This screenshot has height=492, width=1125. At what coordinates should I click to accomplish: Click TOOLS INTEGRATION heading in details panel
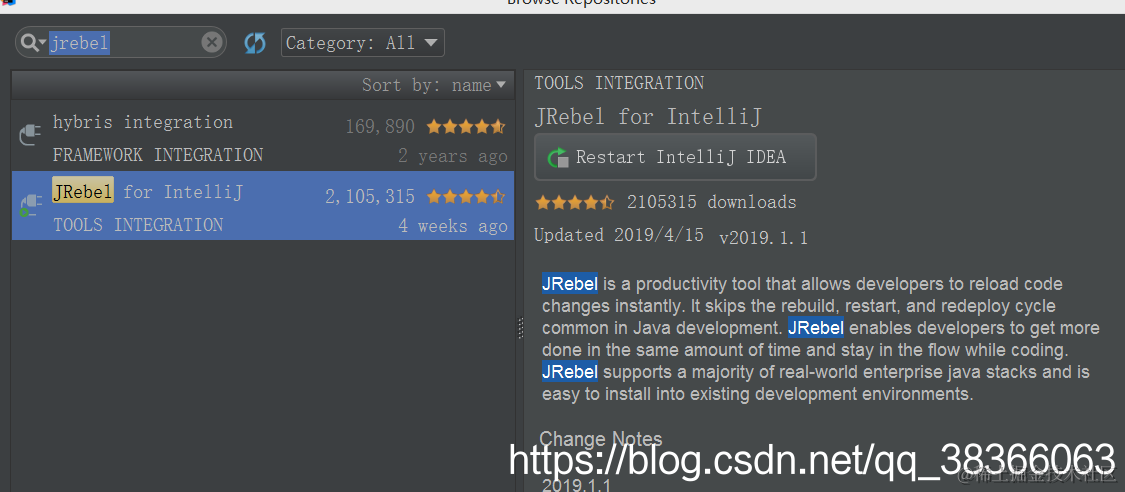click(x=619, y=83)
